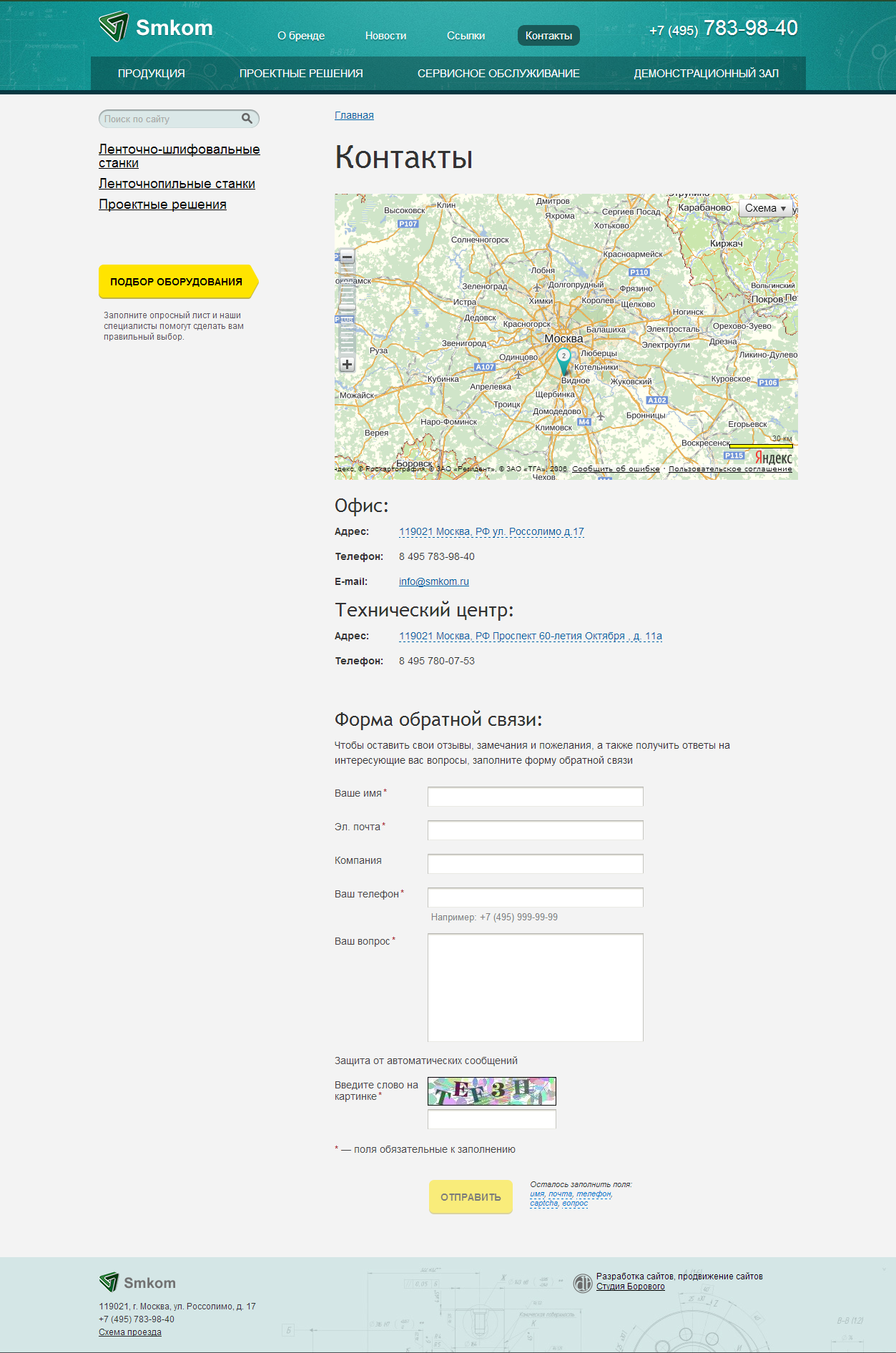Click the info@smkom.ru email link
Screen dimensions: 896x1353
pyautogui.click(x=434, y=581)
